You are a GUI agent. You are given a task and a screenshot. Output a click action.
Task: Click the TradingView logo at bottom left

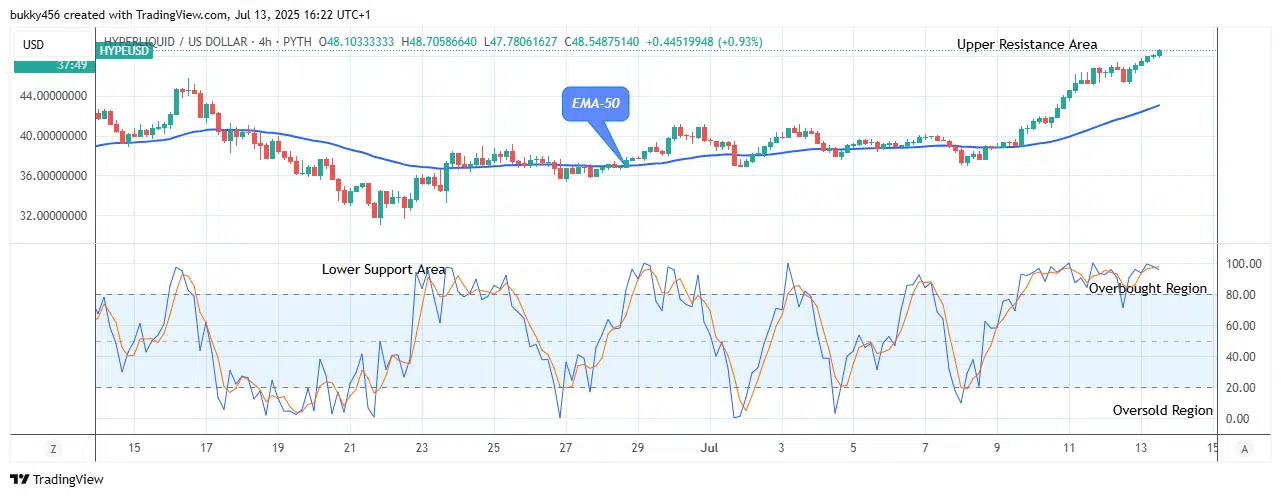[57, 479]
